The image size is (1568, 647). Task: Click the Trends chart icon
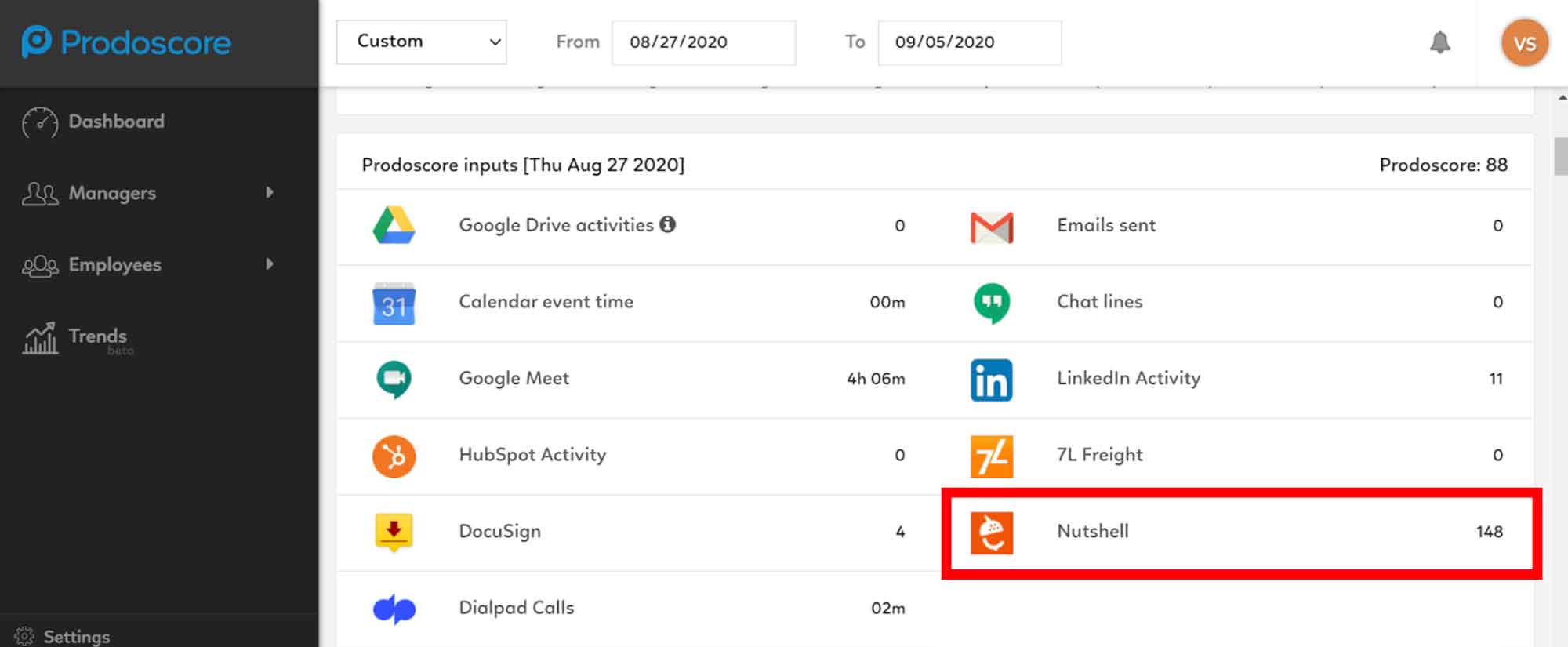tap(40, 338)
